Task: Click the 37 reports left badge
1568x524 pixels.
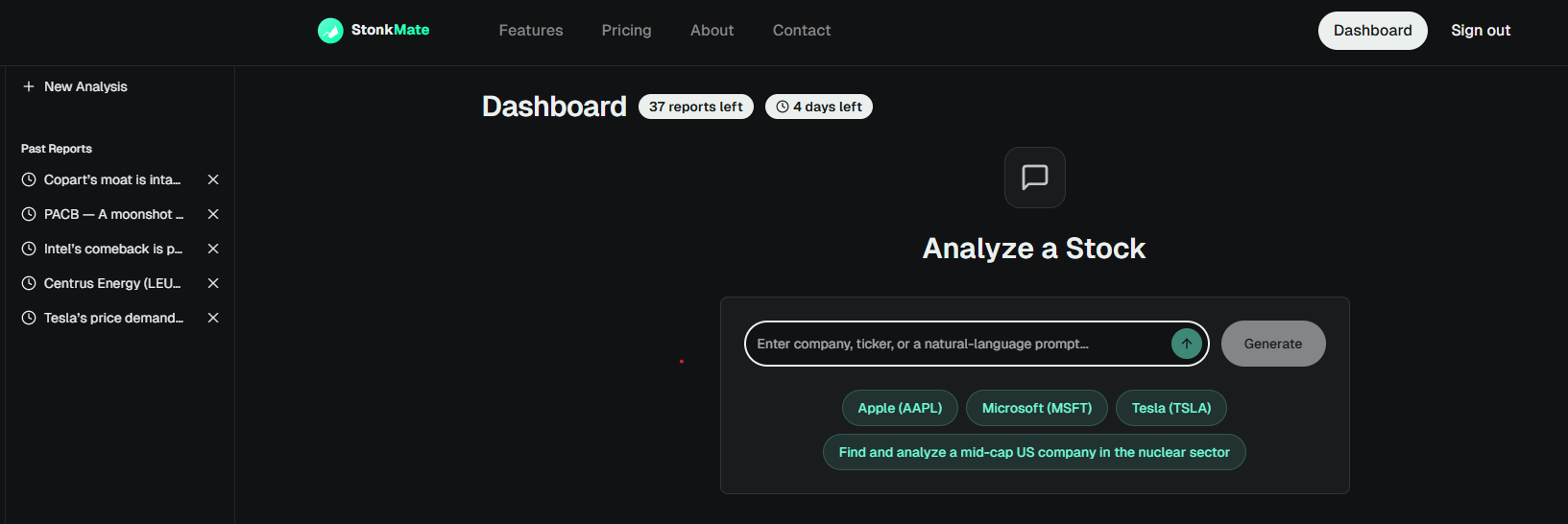Action: (x=696, y=107)
